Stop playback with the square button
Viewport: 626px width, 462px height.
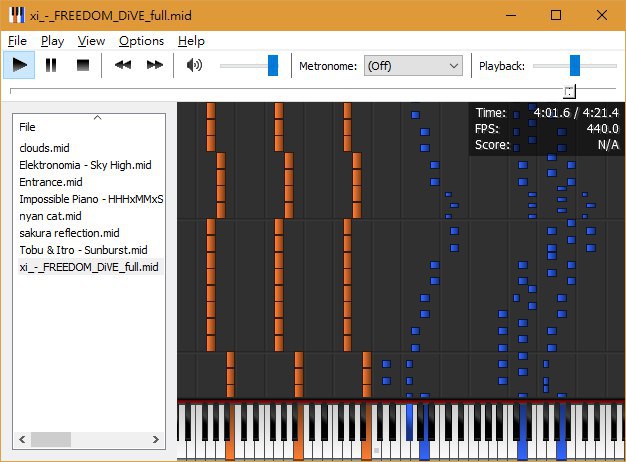pos(83,65)
